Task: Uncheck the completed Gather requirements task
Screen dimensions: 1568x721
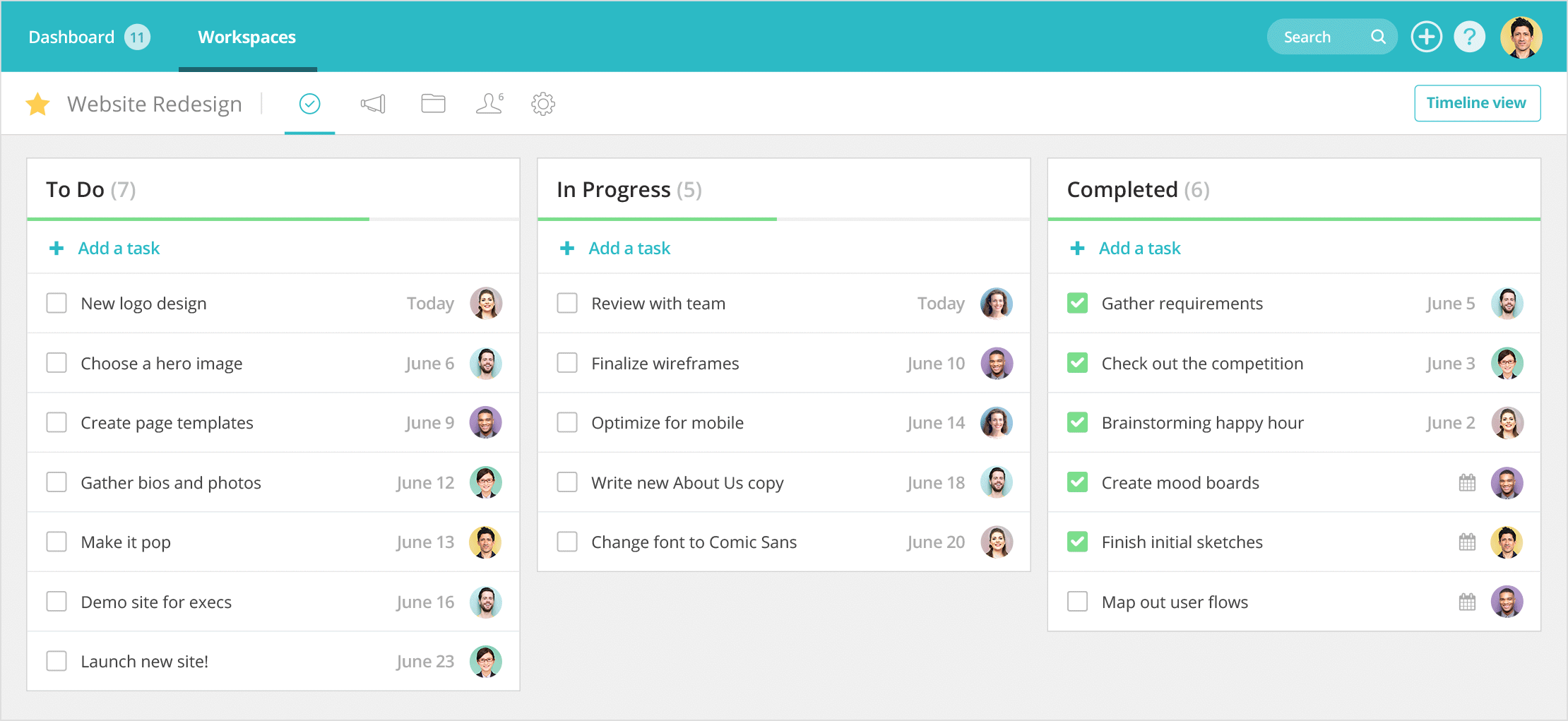Action: click(1077, 303)
